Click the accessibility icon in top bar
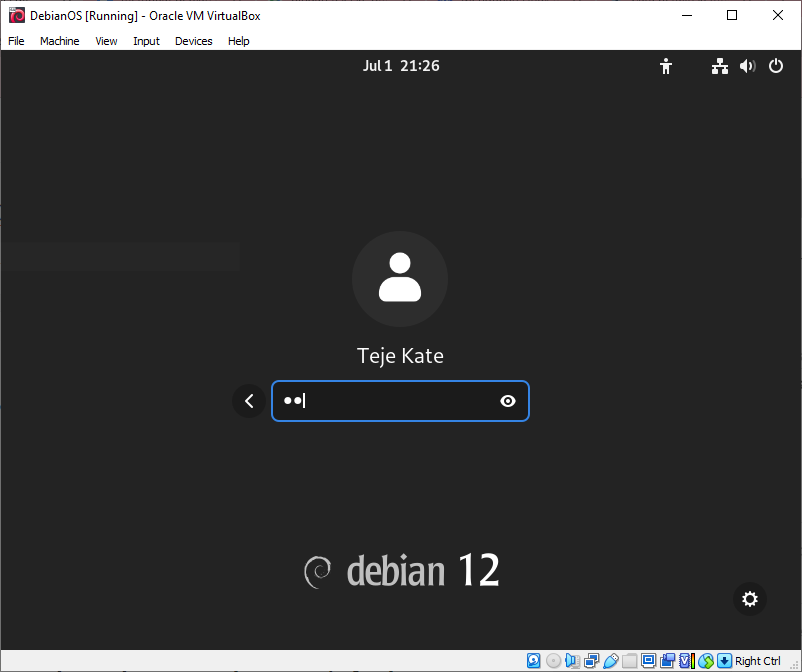The width and height of the screenshot is (802, 672). click(x=665, y=66)
